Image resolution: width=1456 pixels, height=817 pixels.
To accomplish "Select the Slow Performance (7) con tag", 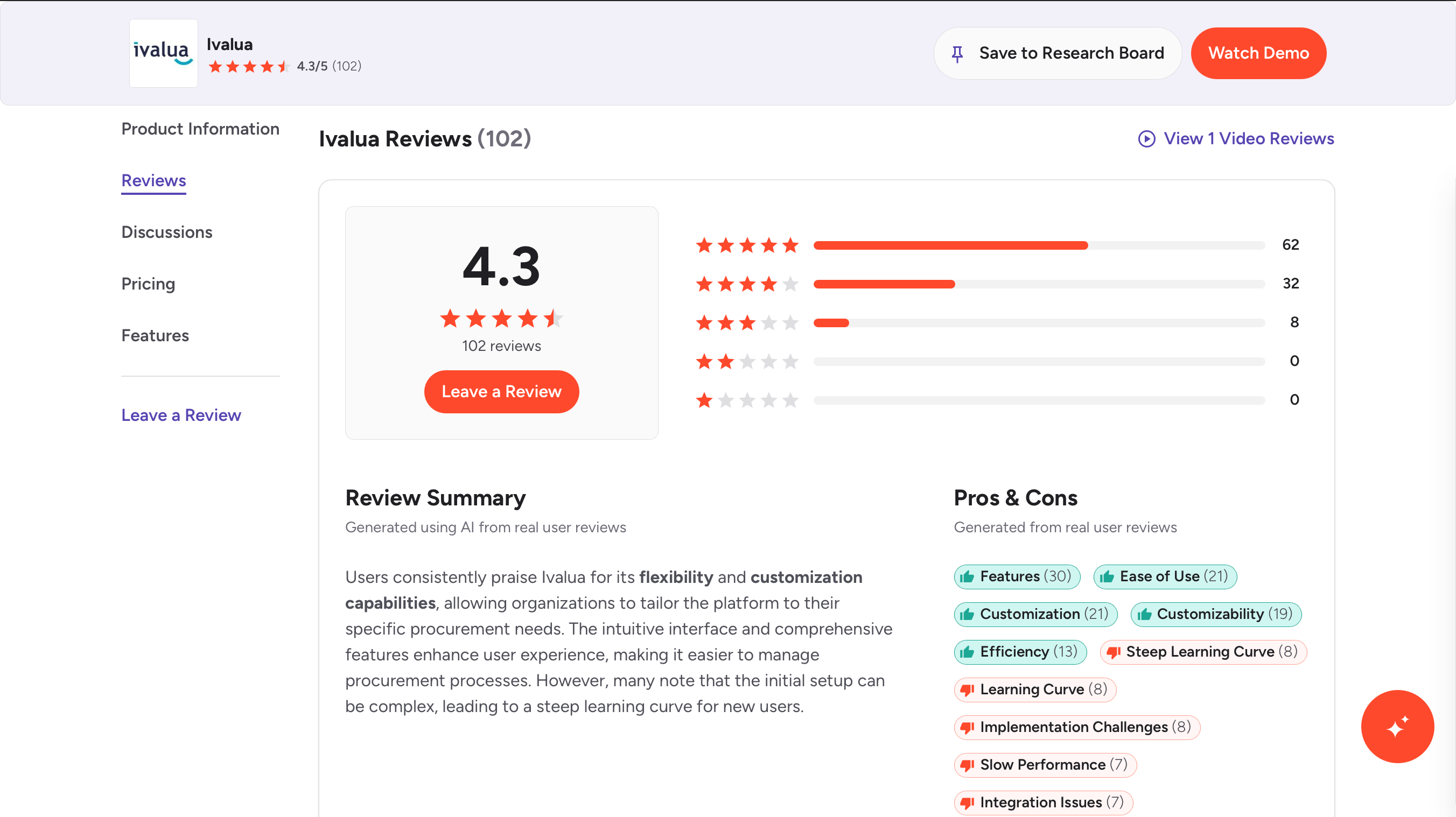I will coord(1045,765).
